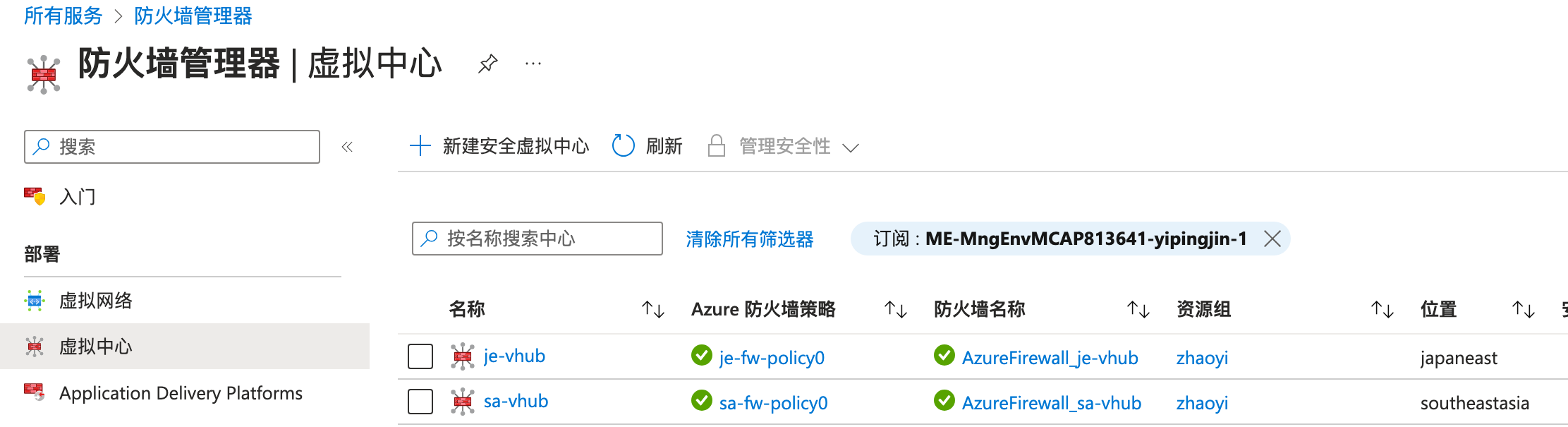Screen dimensions: 1568x427
Task: Click 清除所有筛选器 link
Action: 750,239
